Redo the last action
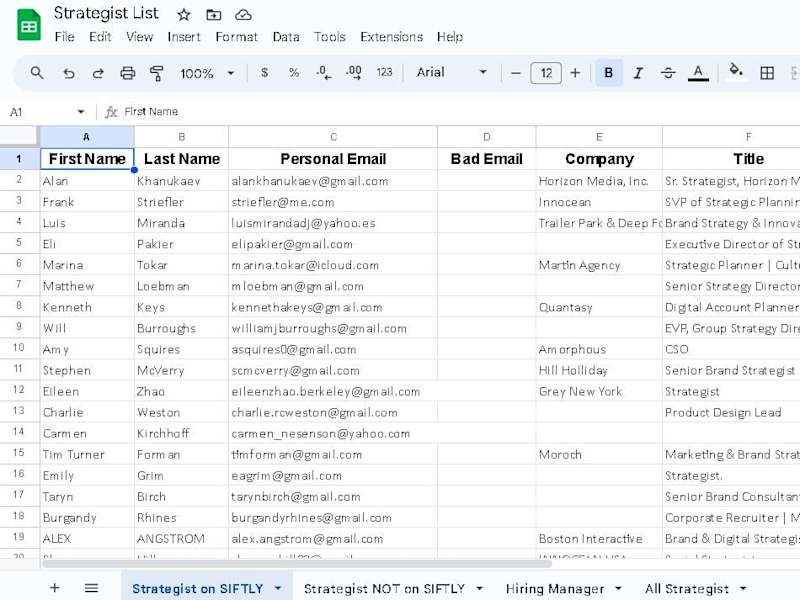800x600 pixels. pyautogui.click(x=97, y=73)
